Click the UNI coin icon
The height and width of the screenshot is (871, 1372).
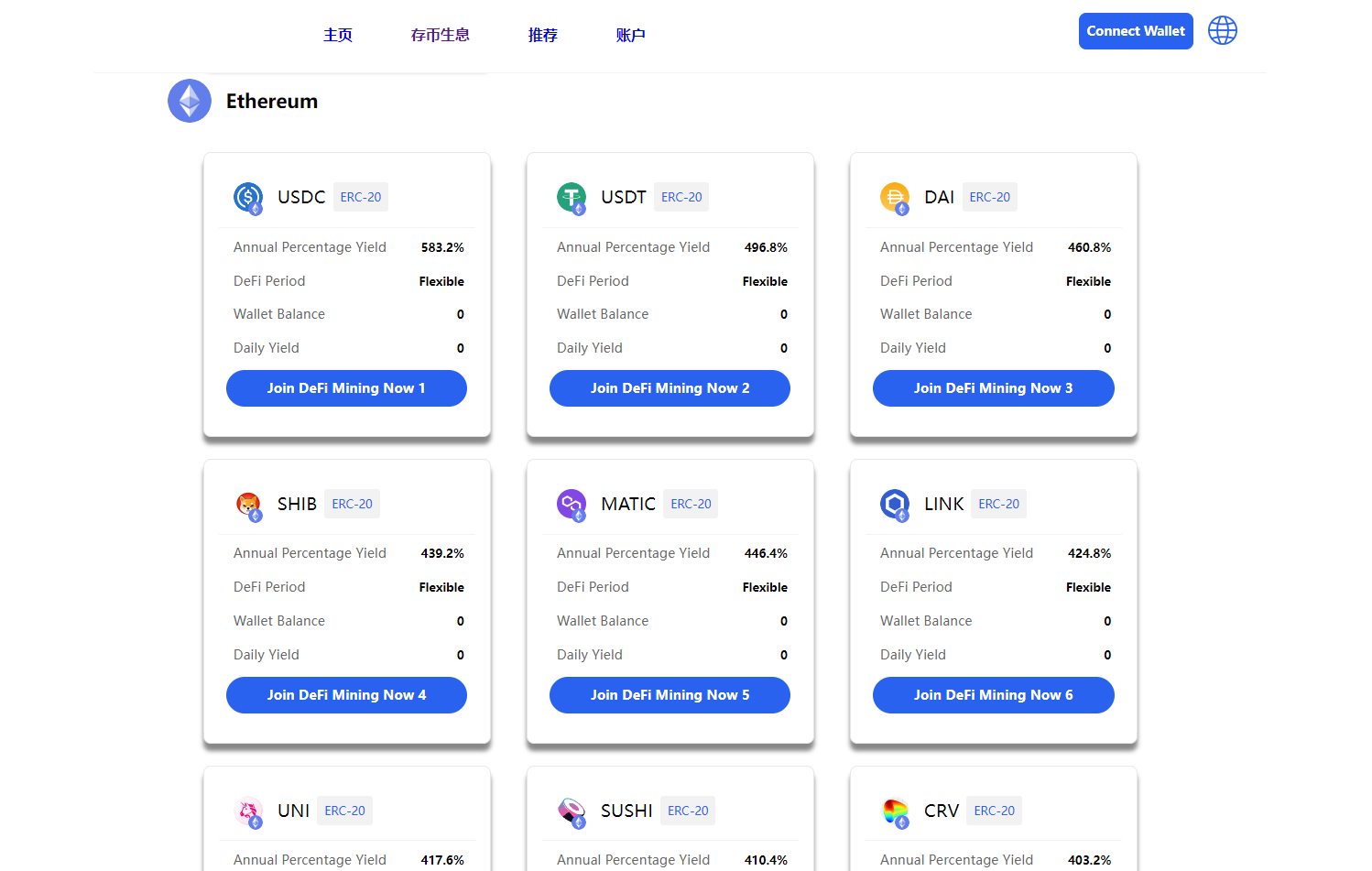click(248, 811)
